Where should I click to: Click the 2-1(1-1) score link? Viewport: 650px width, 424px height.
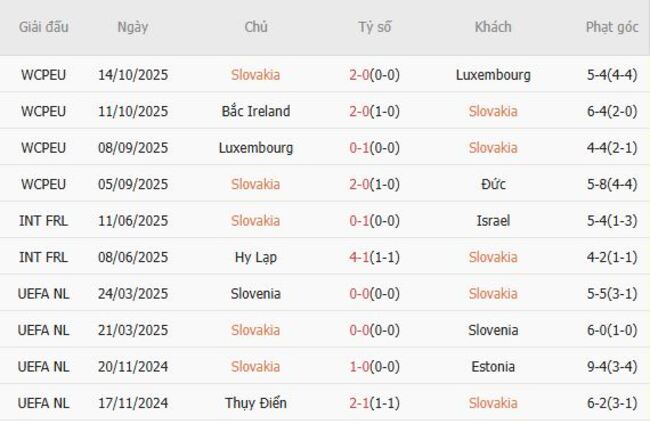pyautogui.click(x=375, y=403)
